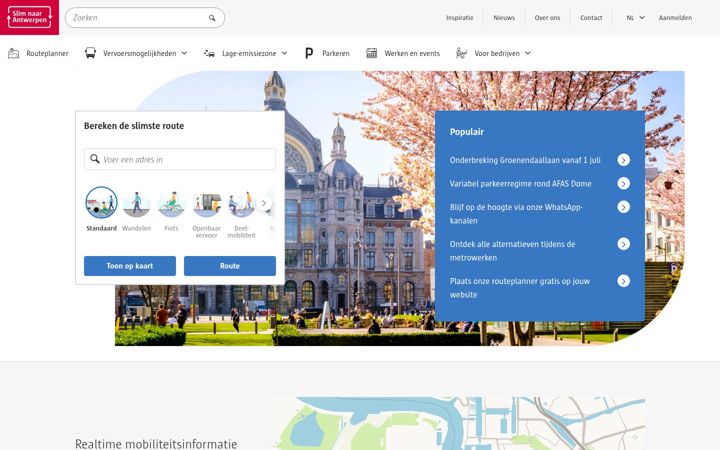Focus the Zoeken search field
Viewport: 720px width, 450px height.
point(145,18)
